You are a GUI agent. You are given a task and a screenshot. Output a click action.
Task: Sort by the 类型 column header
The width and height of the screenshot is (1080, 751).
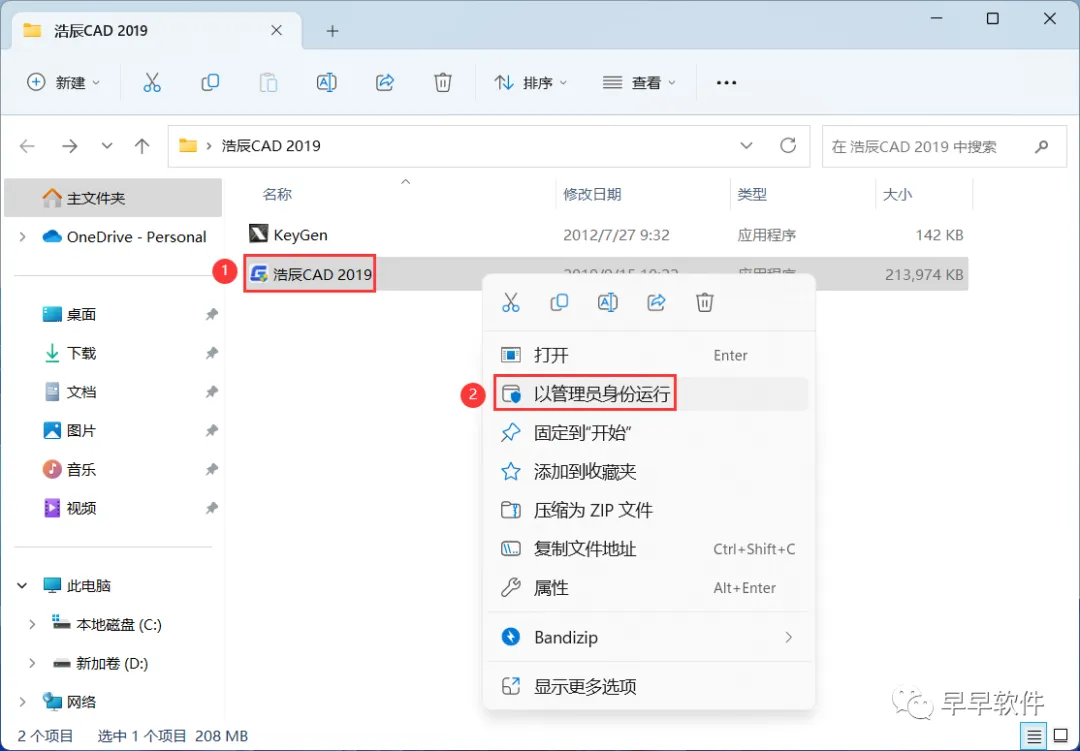pyautogui.click(x=751, y=194)
